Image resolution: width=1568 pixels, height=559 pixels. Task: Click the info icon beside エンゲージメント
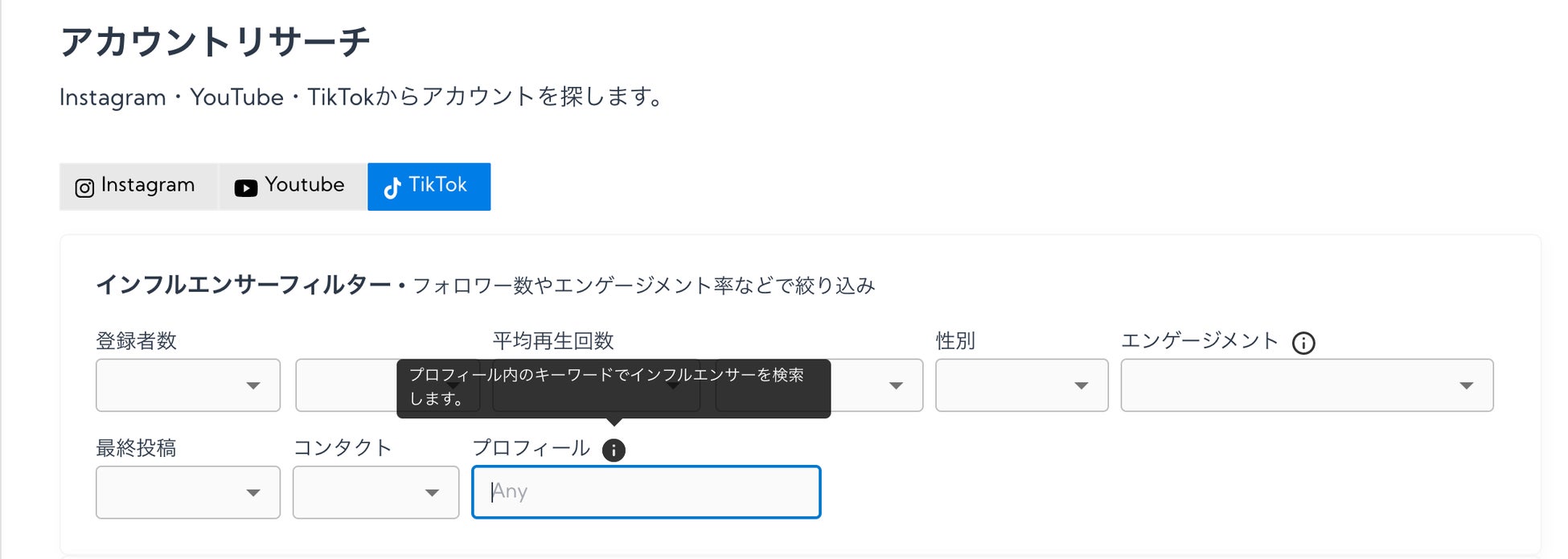(x=1303, y=343)
